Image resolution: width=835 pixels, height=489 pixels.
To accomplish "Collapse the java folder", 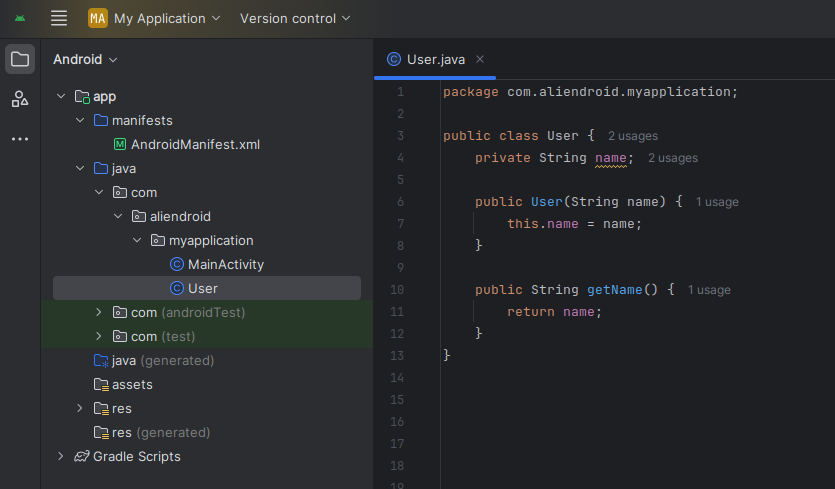I will pos(80,168).
